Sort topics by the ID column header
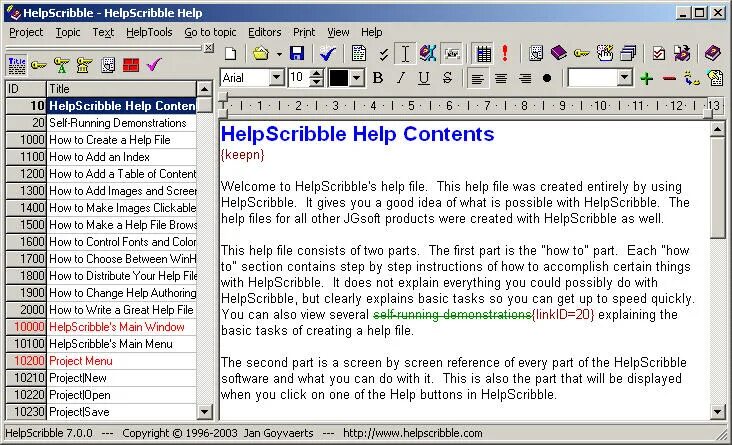 pyautogui.click(x=26, y=89)
